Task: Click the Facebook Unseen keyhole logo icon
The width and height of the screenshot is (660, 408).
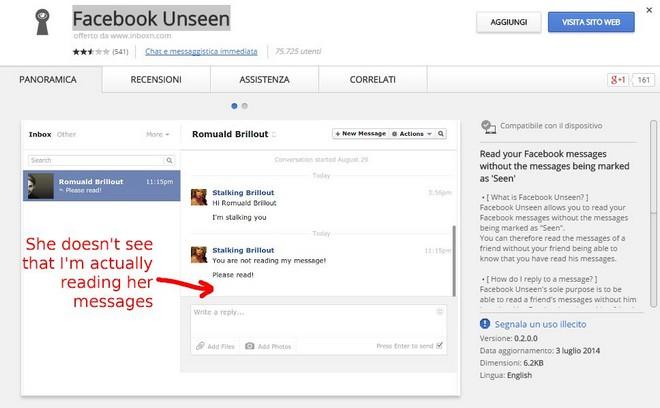Action: coord(43,22)
